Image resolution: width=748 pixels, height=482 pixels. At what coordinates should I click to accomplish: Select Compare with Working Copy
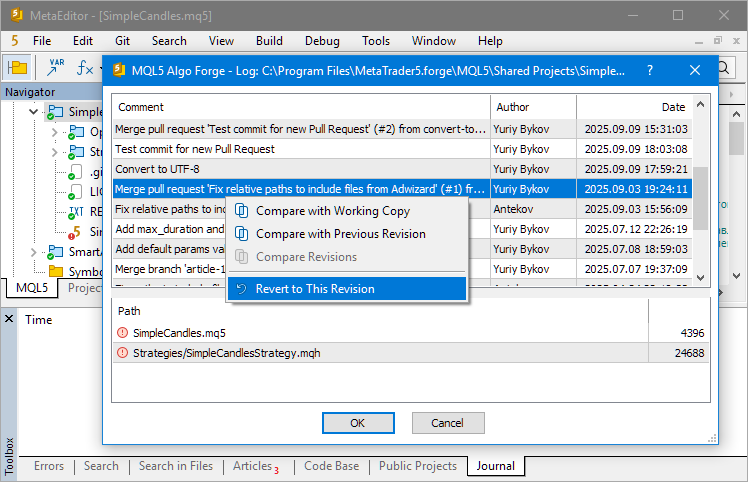347,211
